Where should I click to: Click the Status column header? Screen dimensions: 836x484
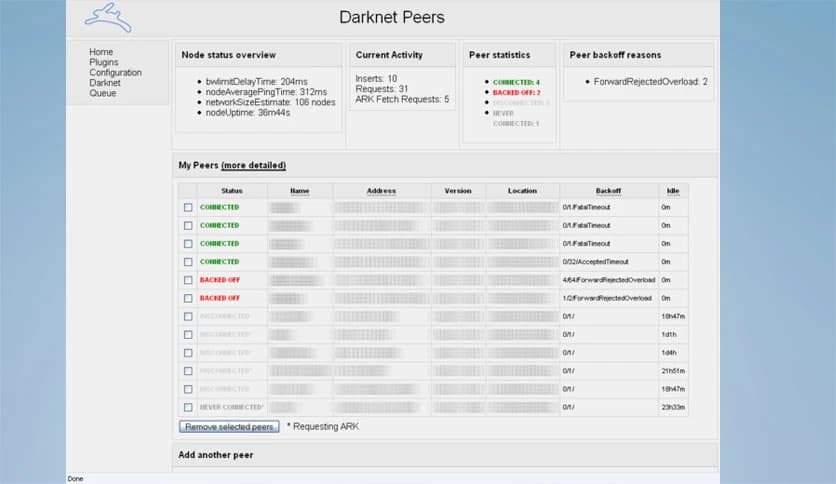232,190
